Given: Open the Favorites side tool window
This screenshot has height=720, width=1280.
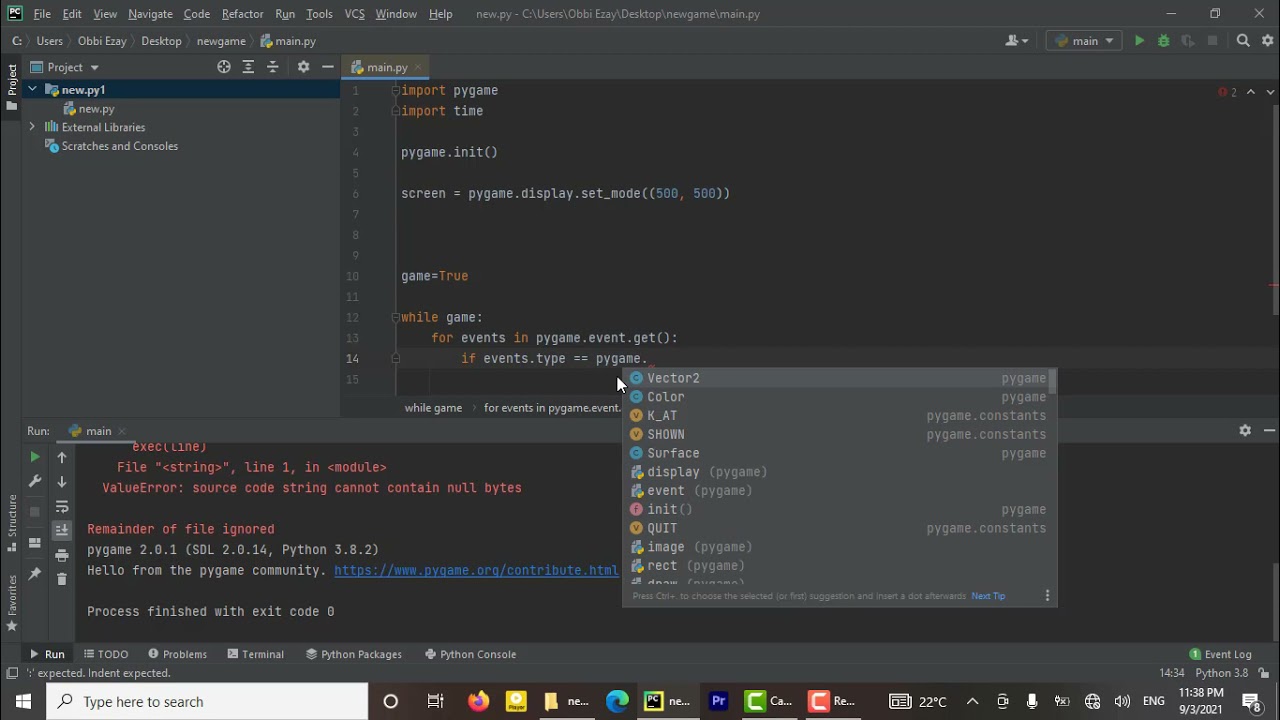Looking at the screenshot, I should pos(12,602).
